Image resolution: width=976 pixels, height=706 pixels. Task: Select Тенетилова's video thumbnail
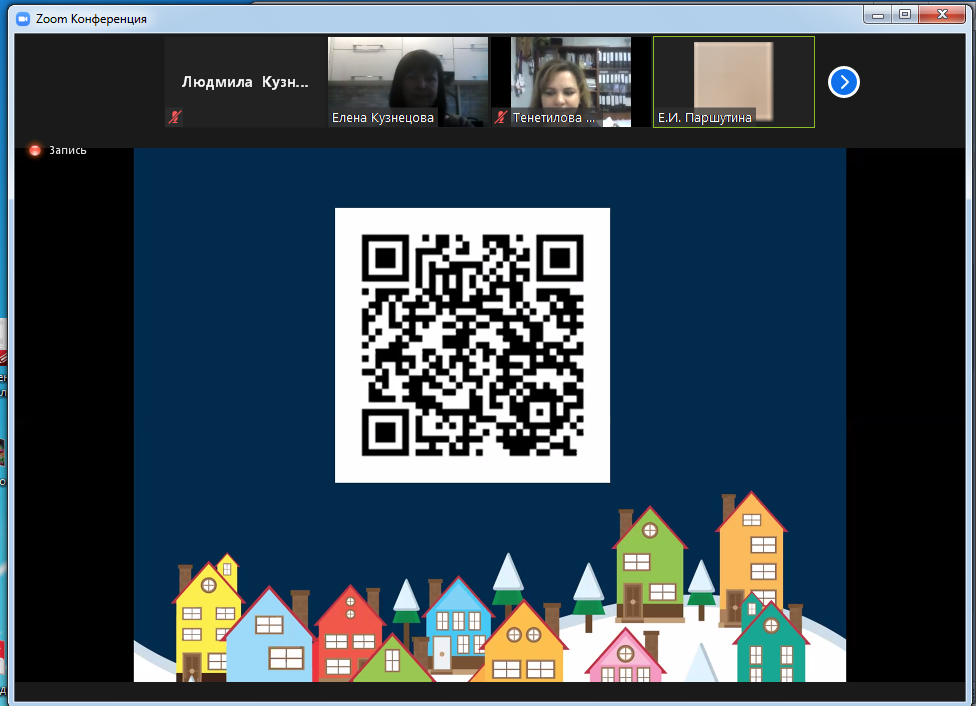(x=571, y=75)
